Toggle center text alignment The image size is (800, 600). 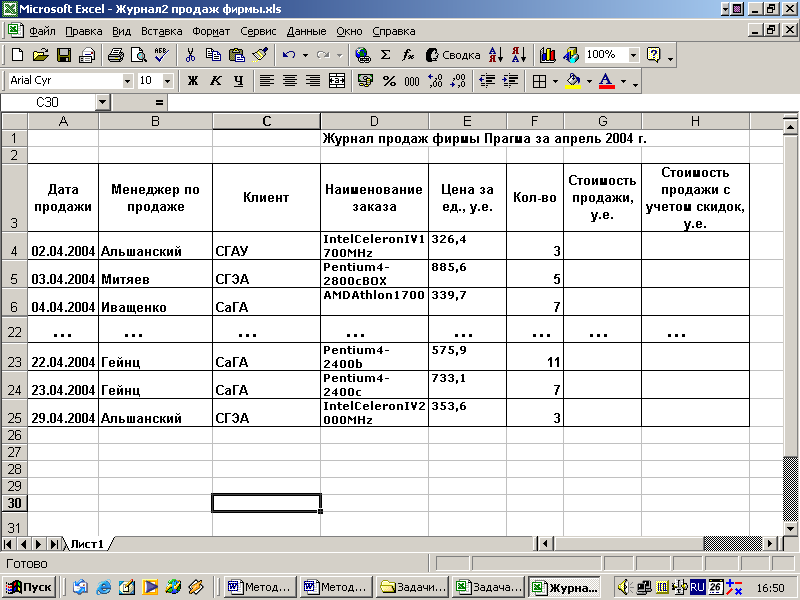click(290, 81)
